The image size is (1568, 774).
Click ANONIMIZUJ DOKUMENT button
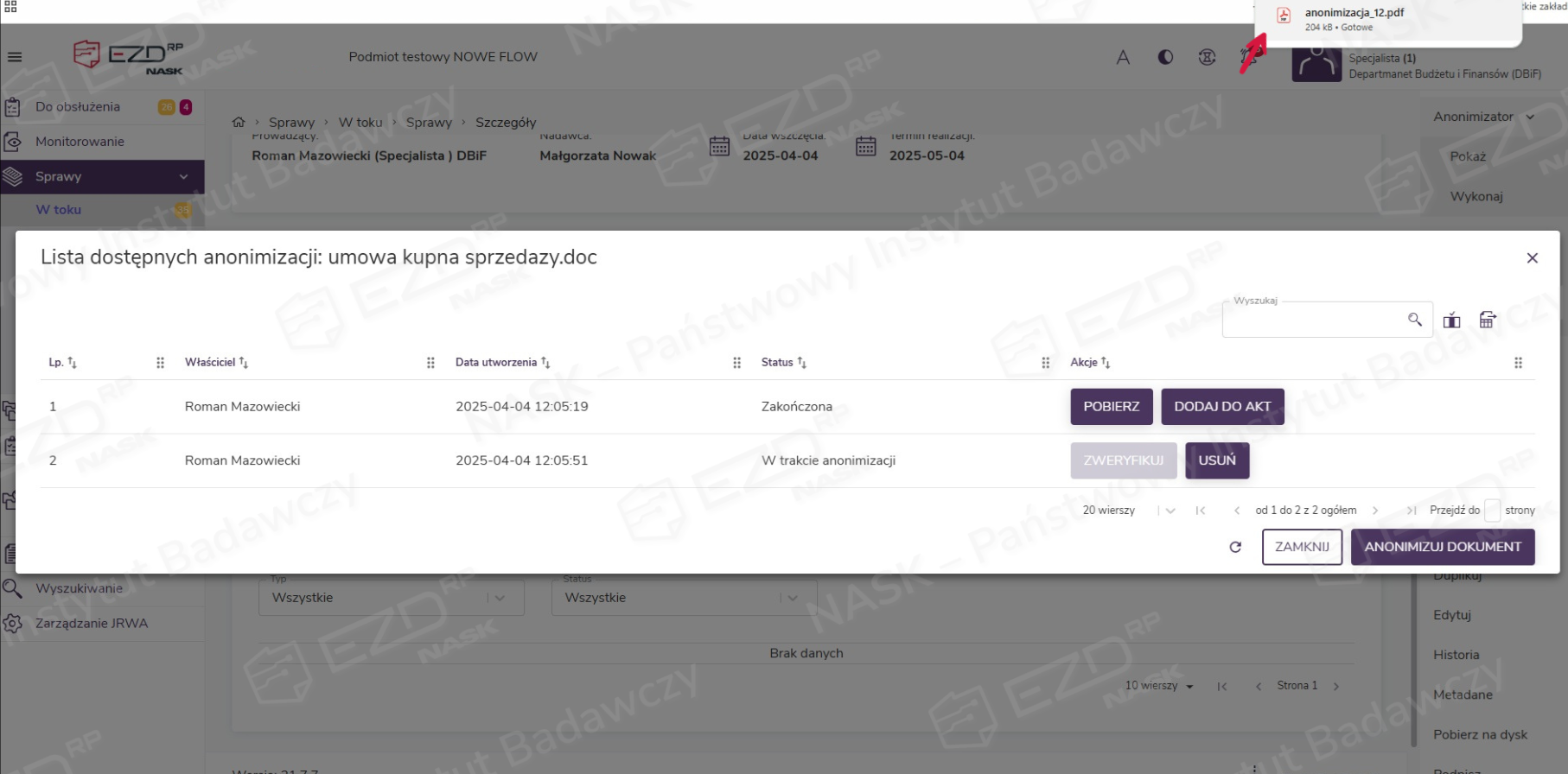1442,547
